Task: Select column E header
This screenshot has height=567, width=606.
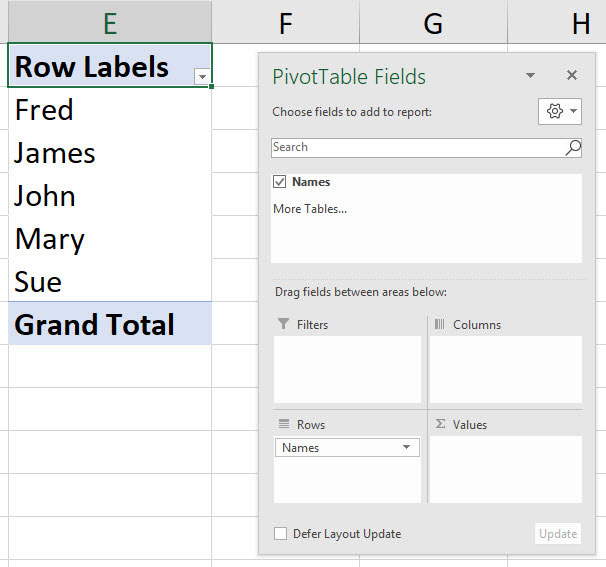Action: (109, 23)
